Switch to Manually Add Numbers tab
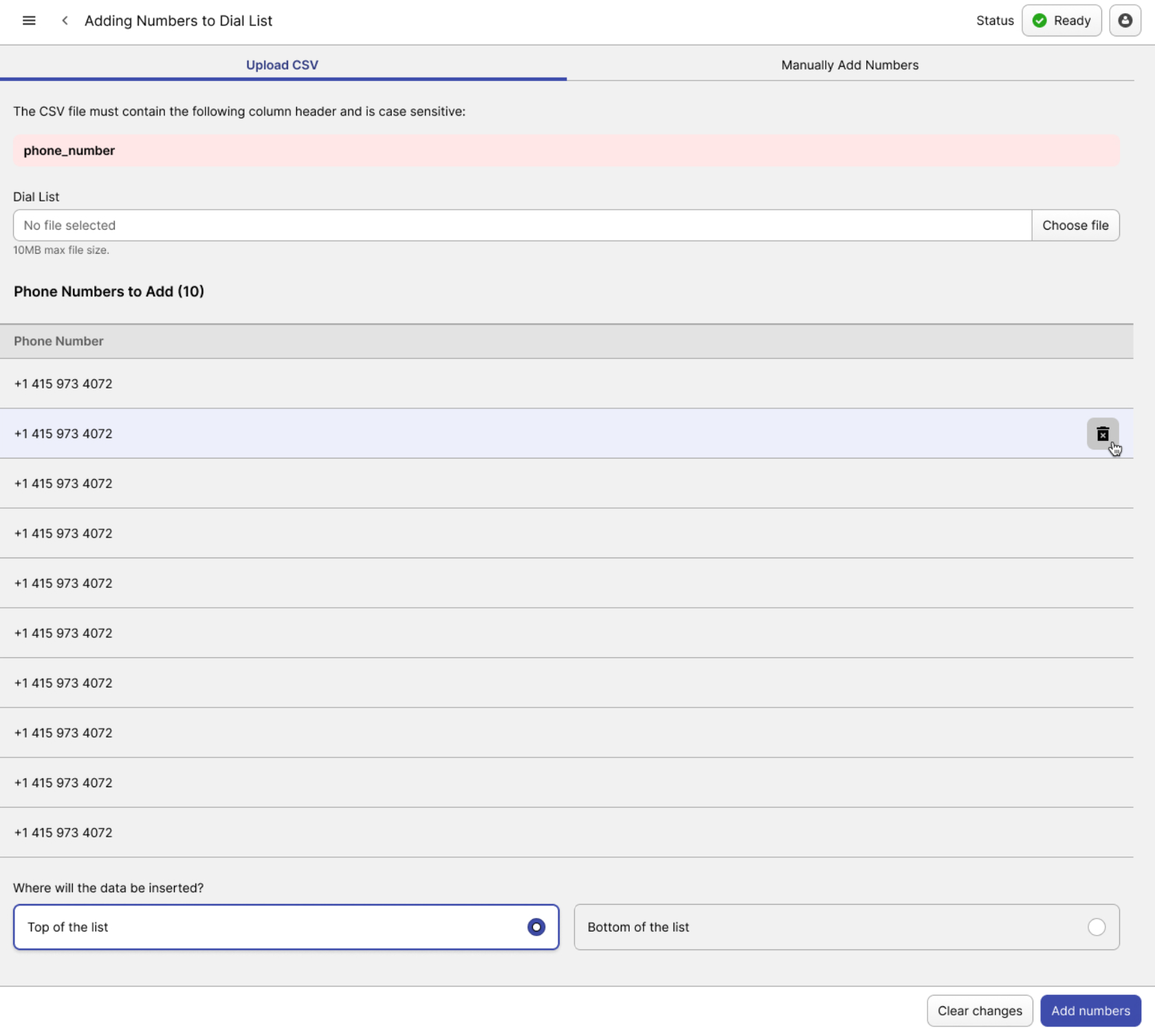Screen dimensions: 1155x1036 click(x=849, y=65)
